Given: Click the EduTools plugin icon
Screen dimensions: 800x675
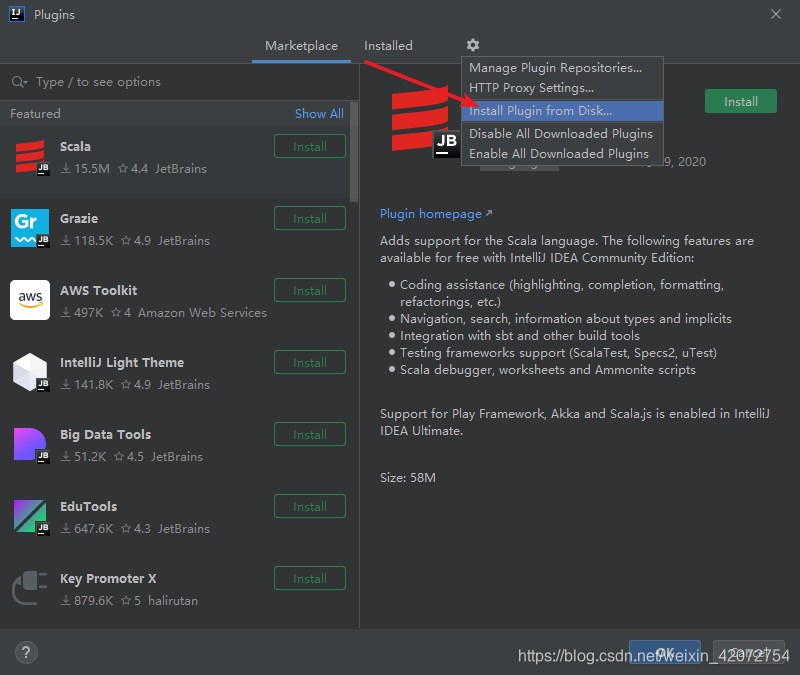Looking at the screenshot, I should tap(30, 516).
